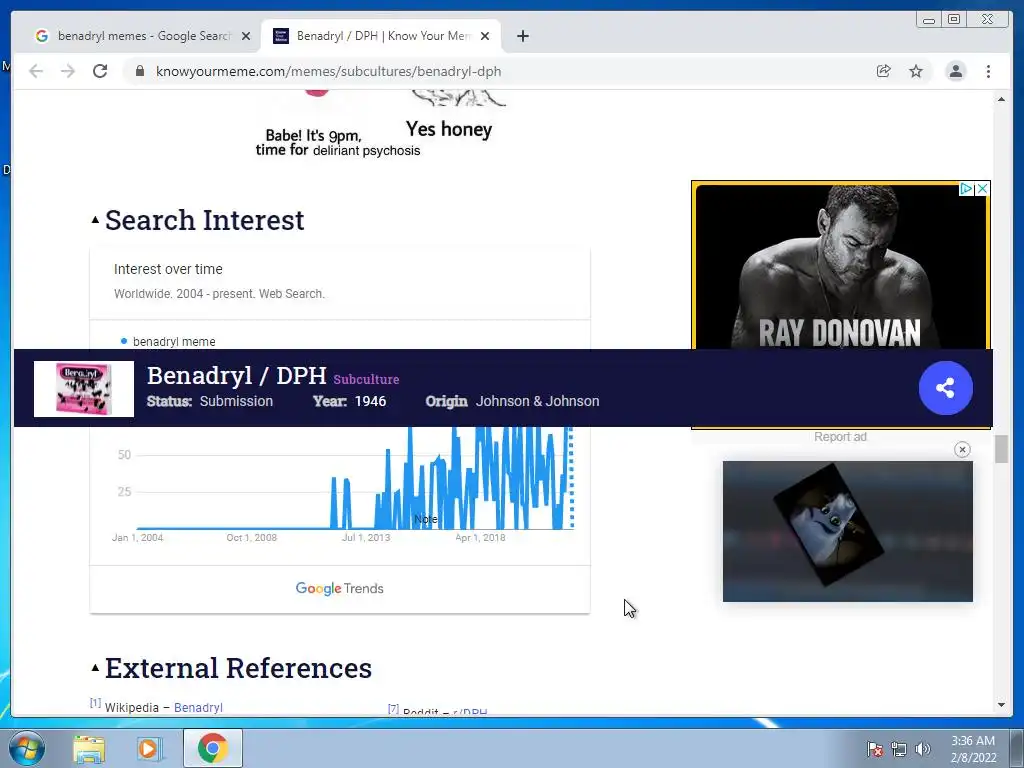Go back to the previous page

point(36,71)
